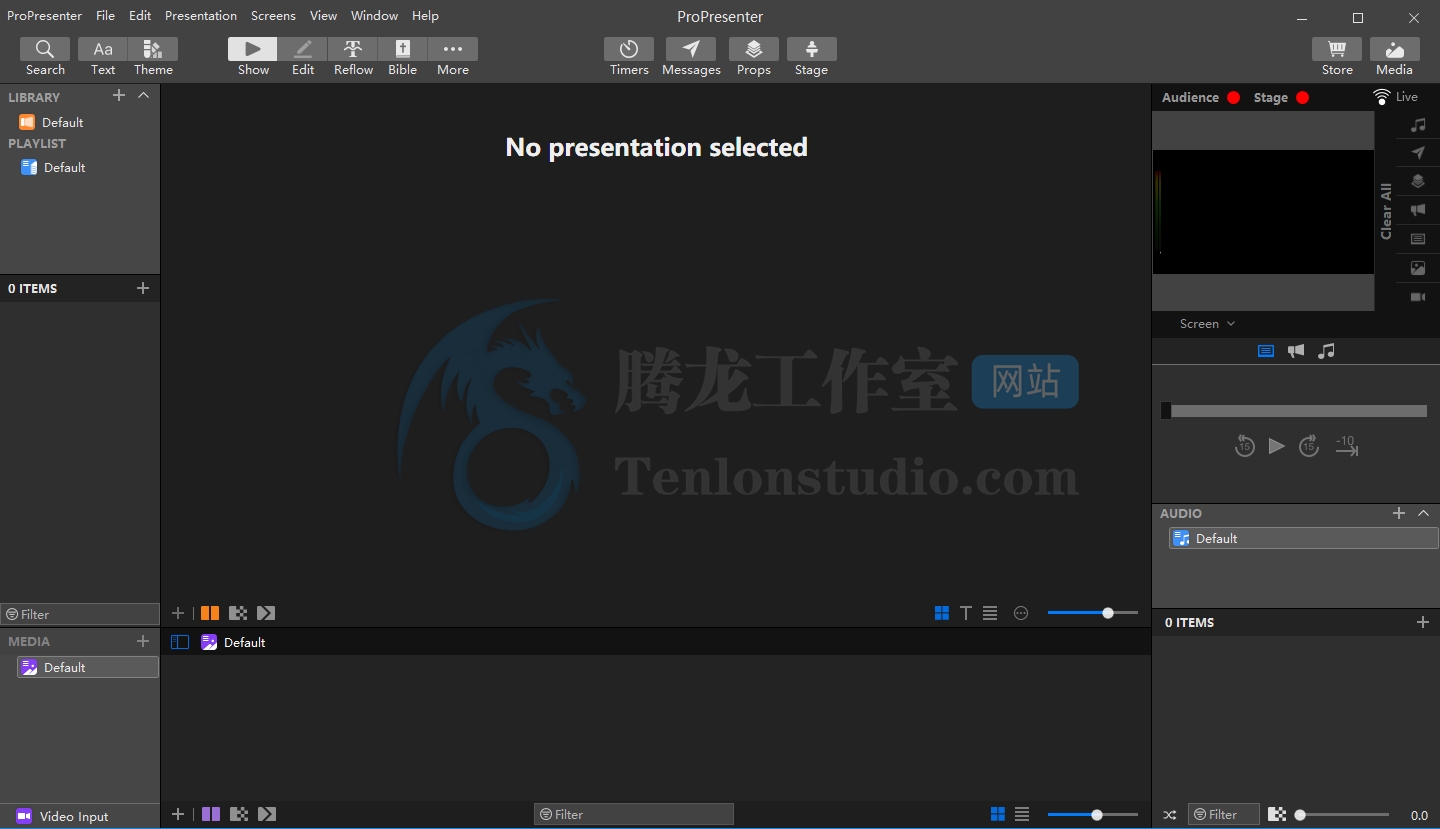Viewport: 1440px width, 829px height.
Task: Add item in the left 0 ITEMS header
Action: [x=143, y=288]
